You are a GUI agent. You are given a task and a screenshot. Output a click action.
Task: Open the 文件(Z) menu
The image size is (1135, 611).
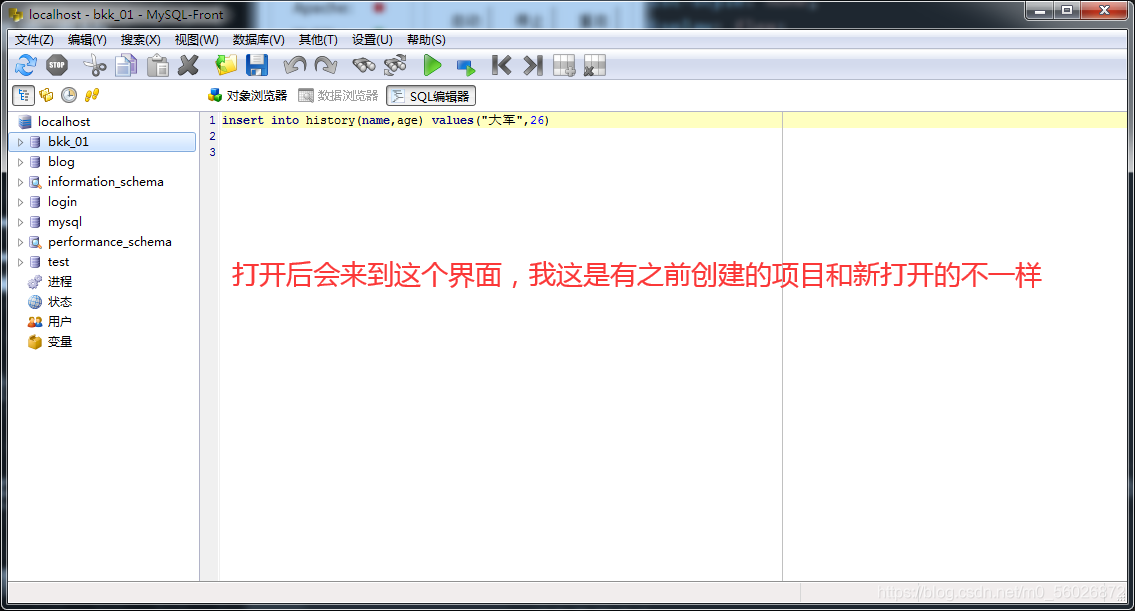click(x=34, y=40)
